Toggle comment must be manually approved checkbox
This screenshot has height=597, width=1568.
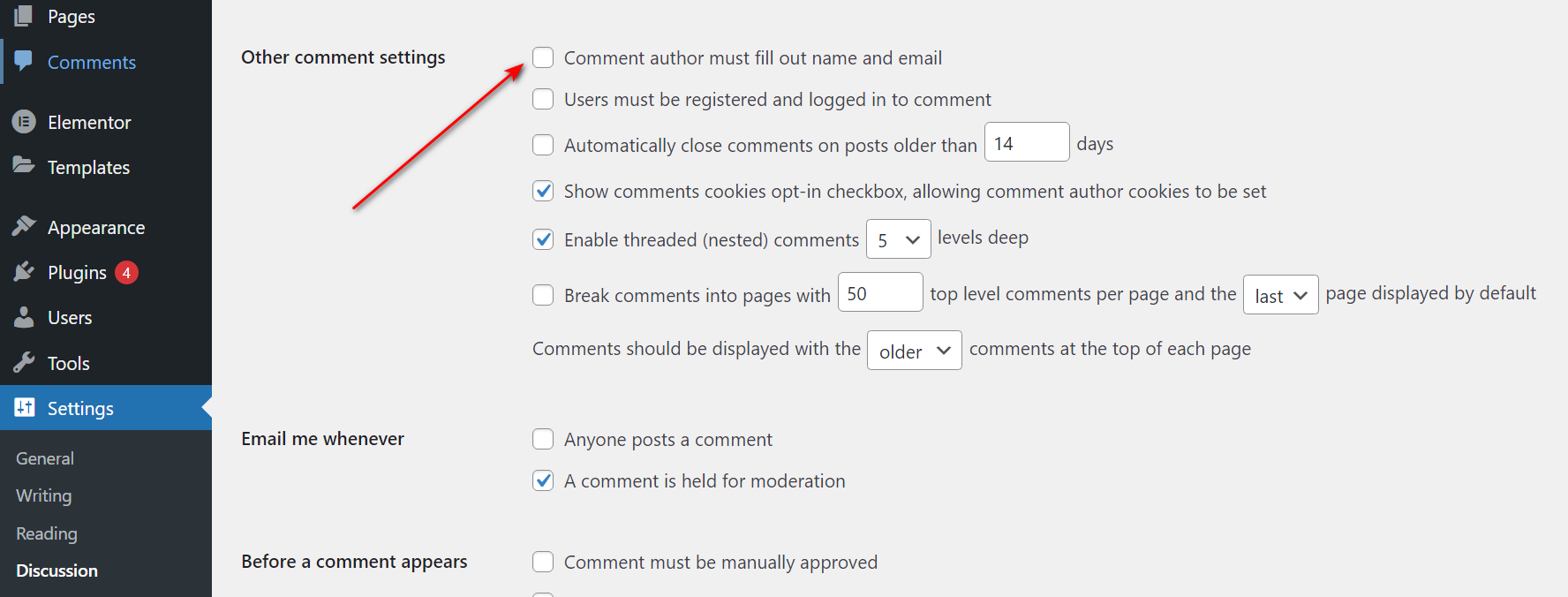543,562
